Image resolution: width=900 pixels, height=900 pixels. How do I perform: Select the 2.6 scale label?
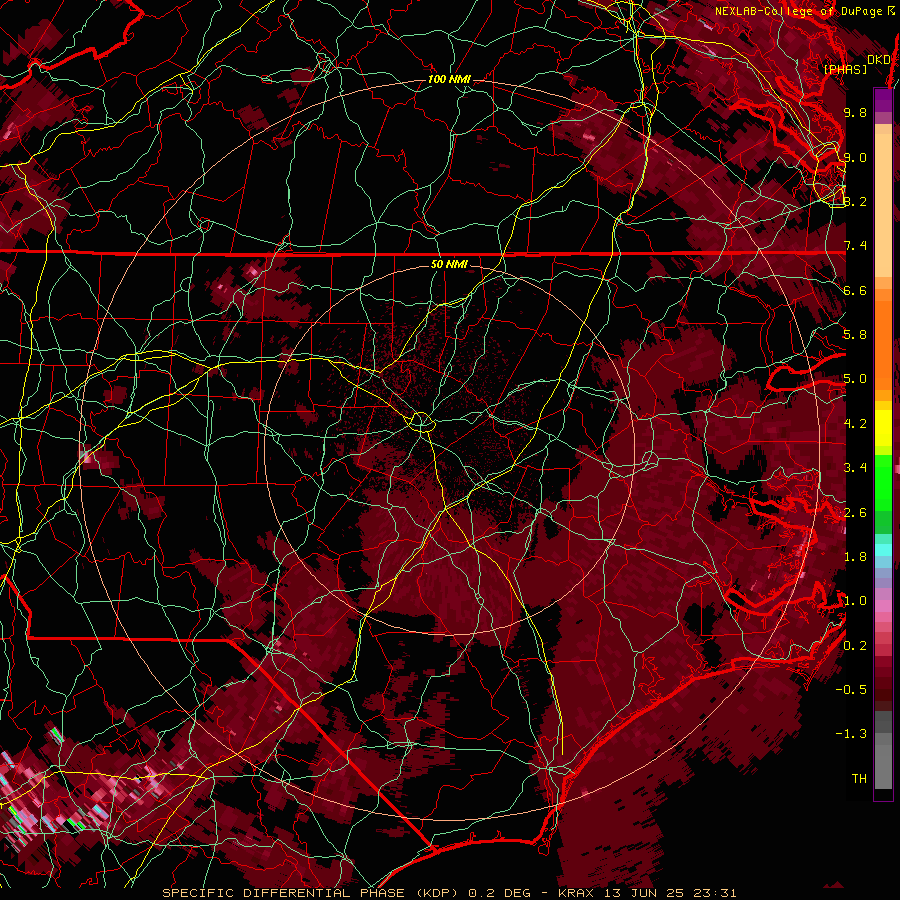[x=855, y=513]
